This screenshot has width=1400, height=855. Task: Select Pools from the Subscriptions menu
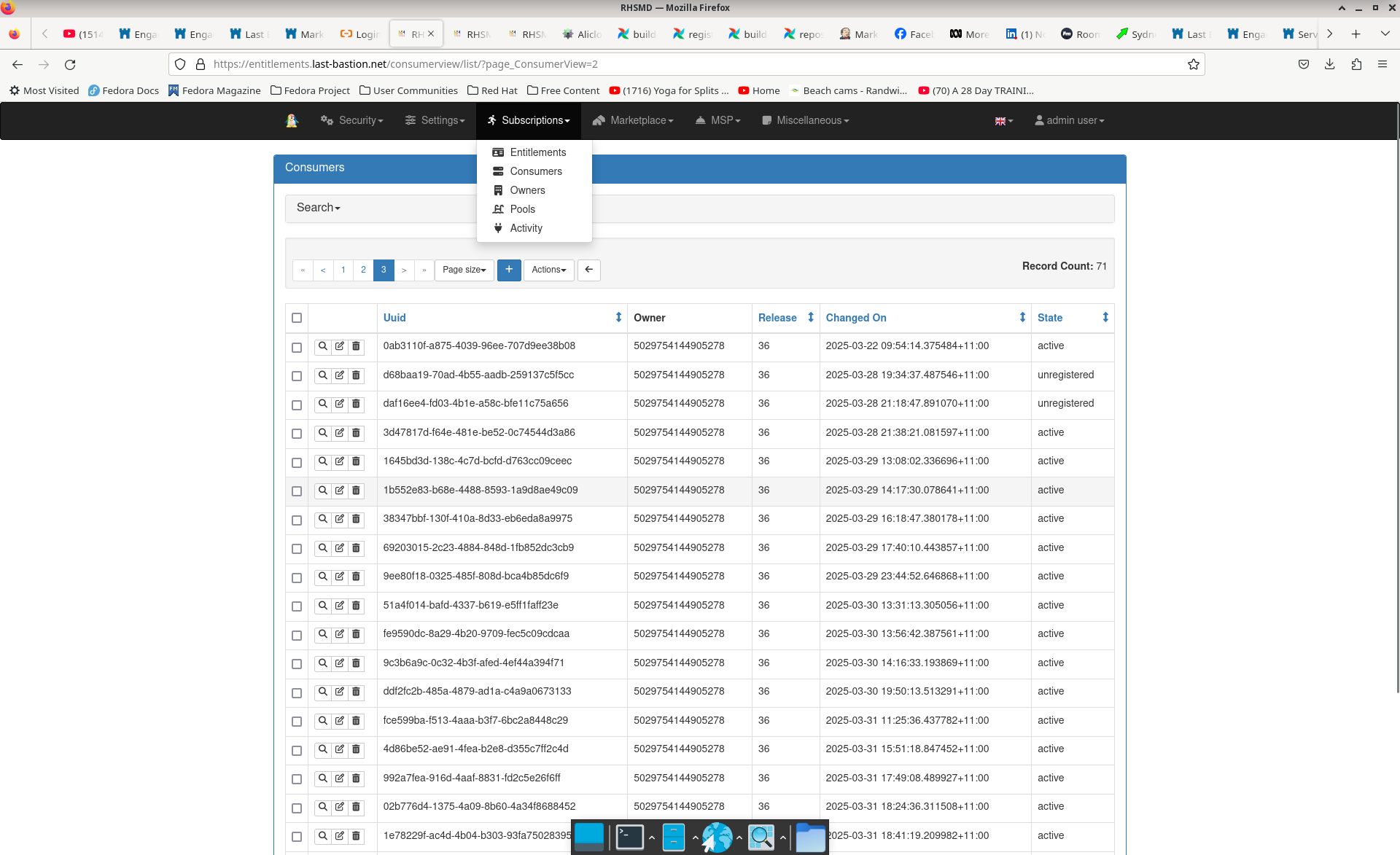[x=521, y=209]
